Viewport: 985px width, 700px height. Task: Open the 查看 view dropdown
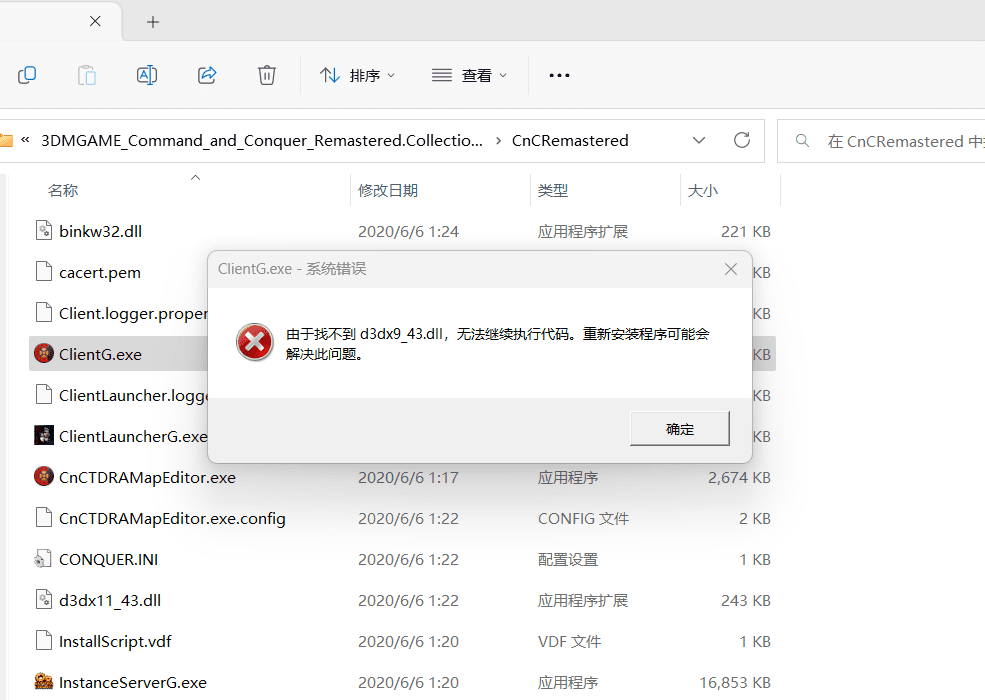(x=470, y=75)
